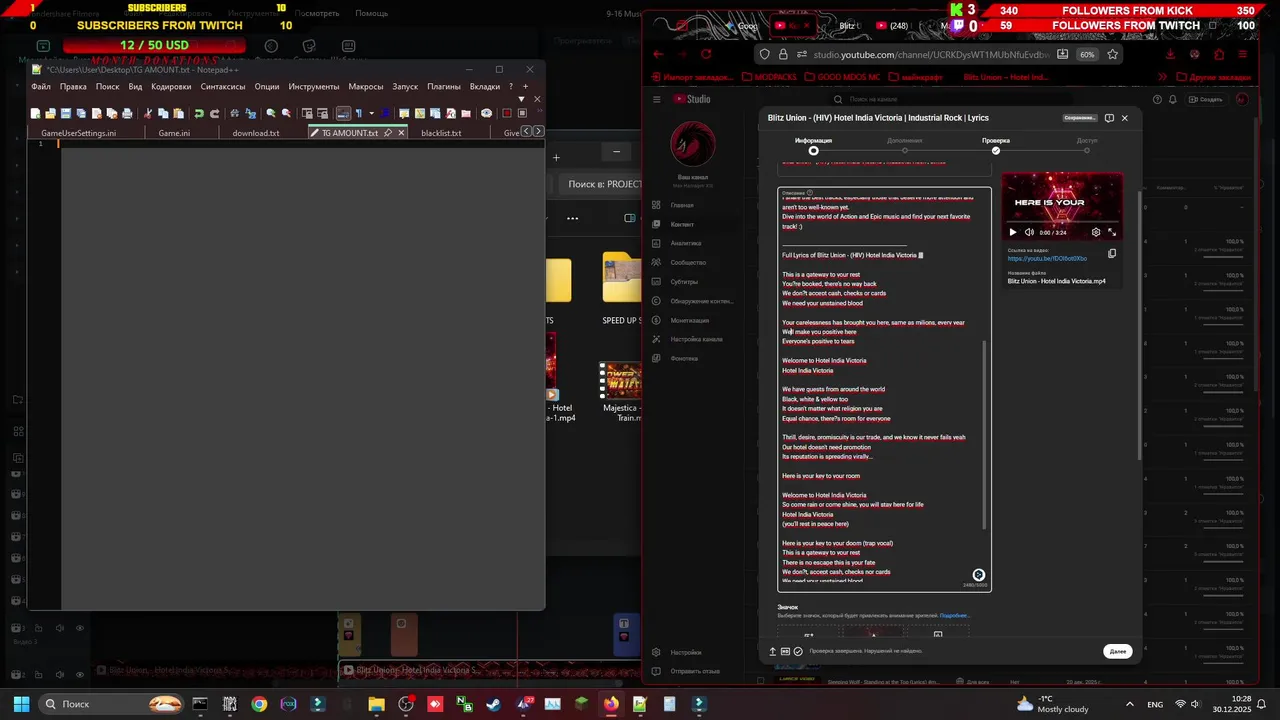Screen dimensions: 1280x720
Task: Select the Проверка step
Action: coord(996,145)
